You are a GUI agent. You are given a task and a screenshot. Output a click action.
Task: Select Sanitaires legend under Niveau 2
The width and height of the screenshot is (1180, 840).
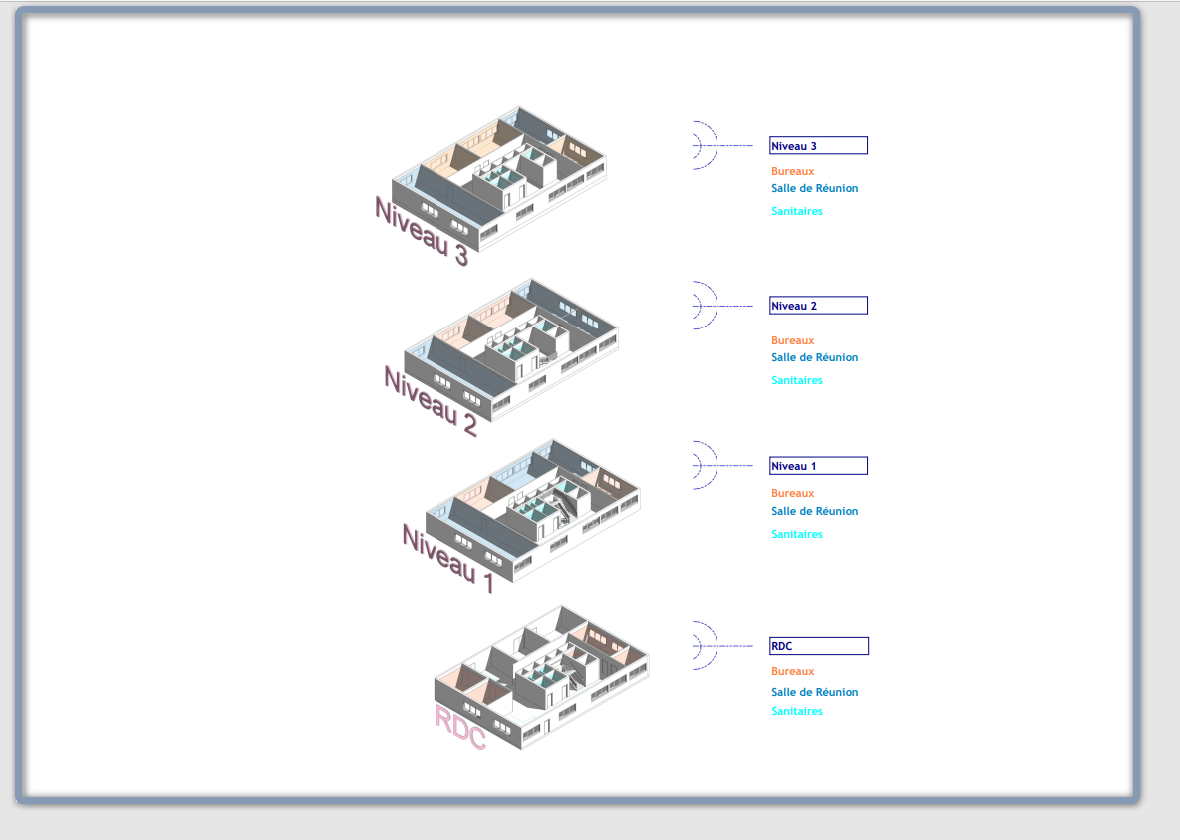[x=797, y=380]
